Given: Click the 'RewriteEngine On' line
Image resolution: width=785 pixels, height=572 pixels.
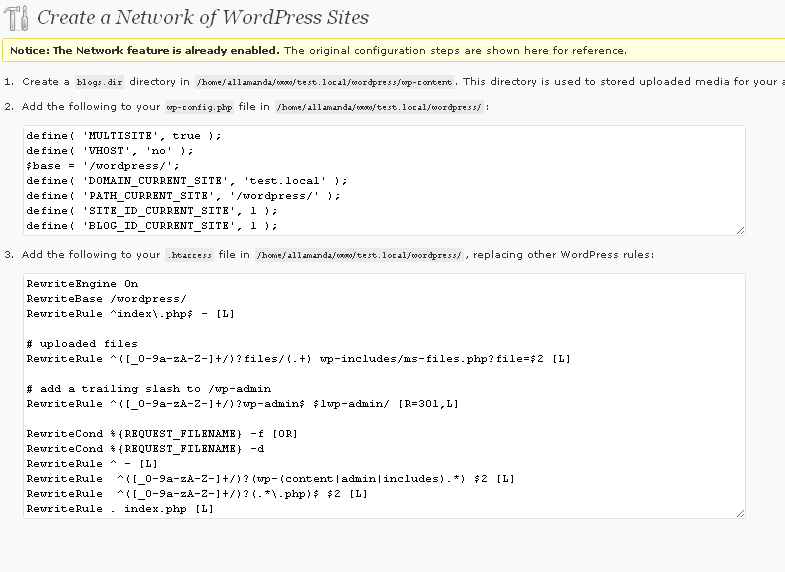Looking at the screenshot, I should click(x=82, y=284).
